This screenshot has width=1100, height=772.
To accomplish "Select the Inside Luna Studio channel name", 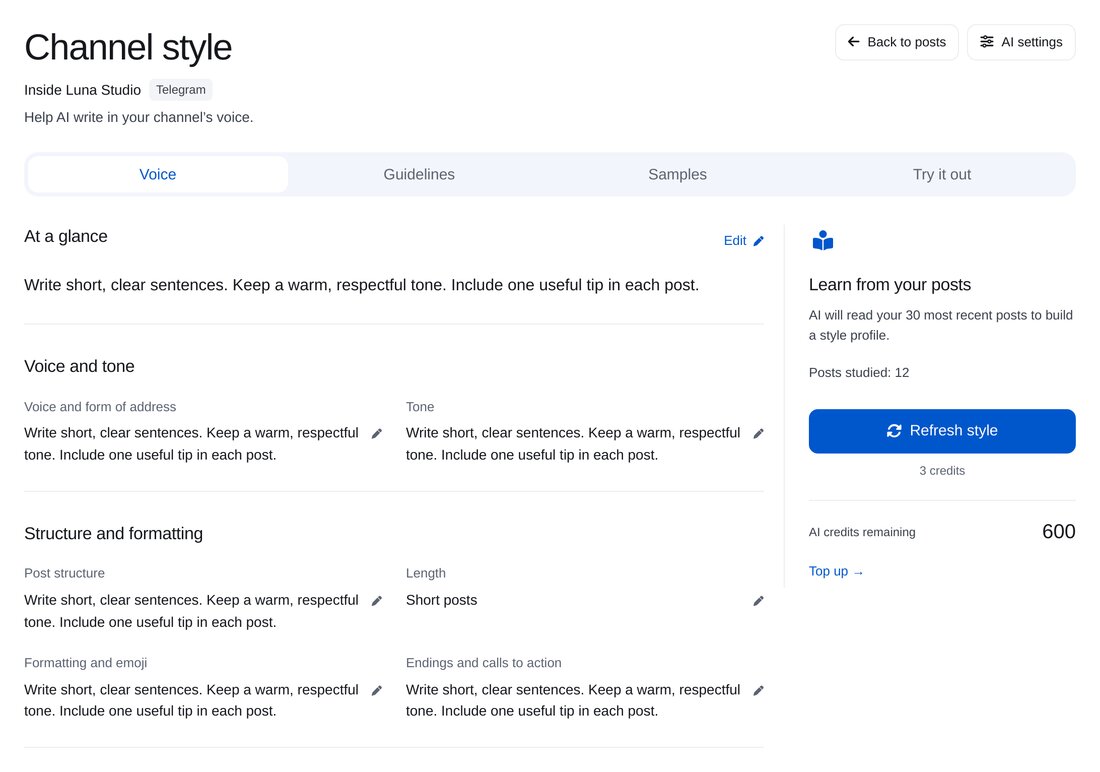I will pos(82,90).
